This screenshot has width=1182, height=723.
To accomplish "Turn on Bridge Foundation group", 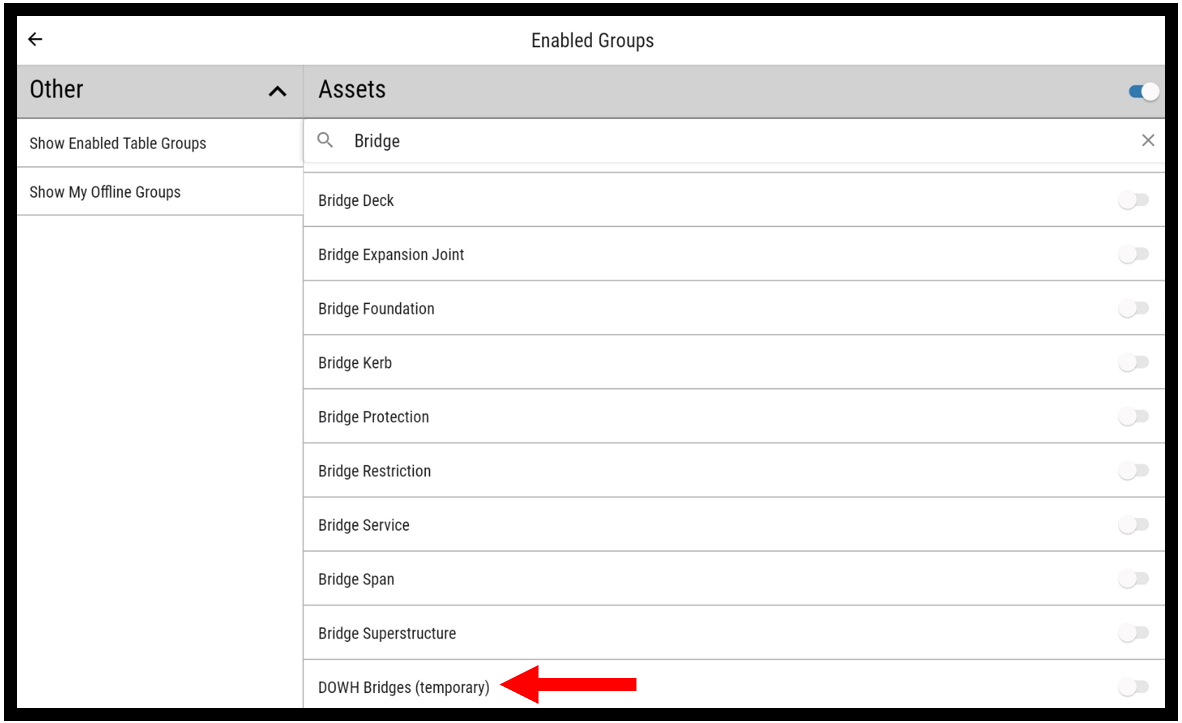I will click(x=1133, y=309).
